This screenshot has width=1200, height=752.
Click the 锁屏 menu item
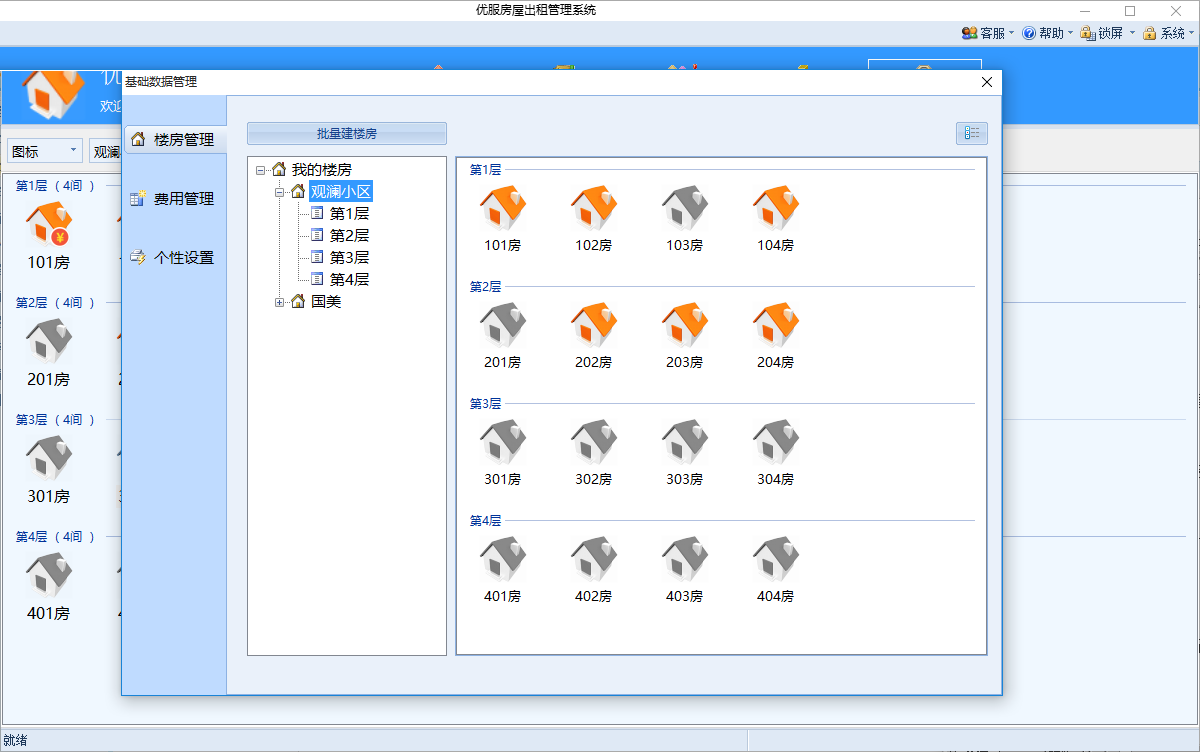1107,33
